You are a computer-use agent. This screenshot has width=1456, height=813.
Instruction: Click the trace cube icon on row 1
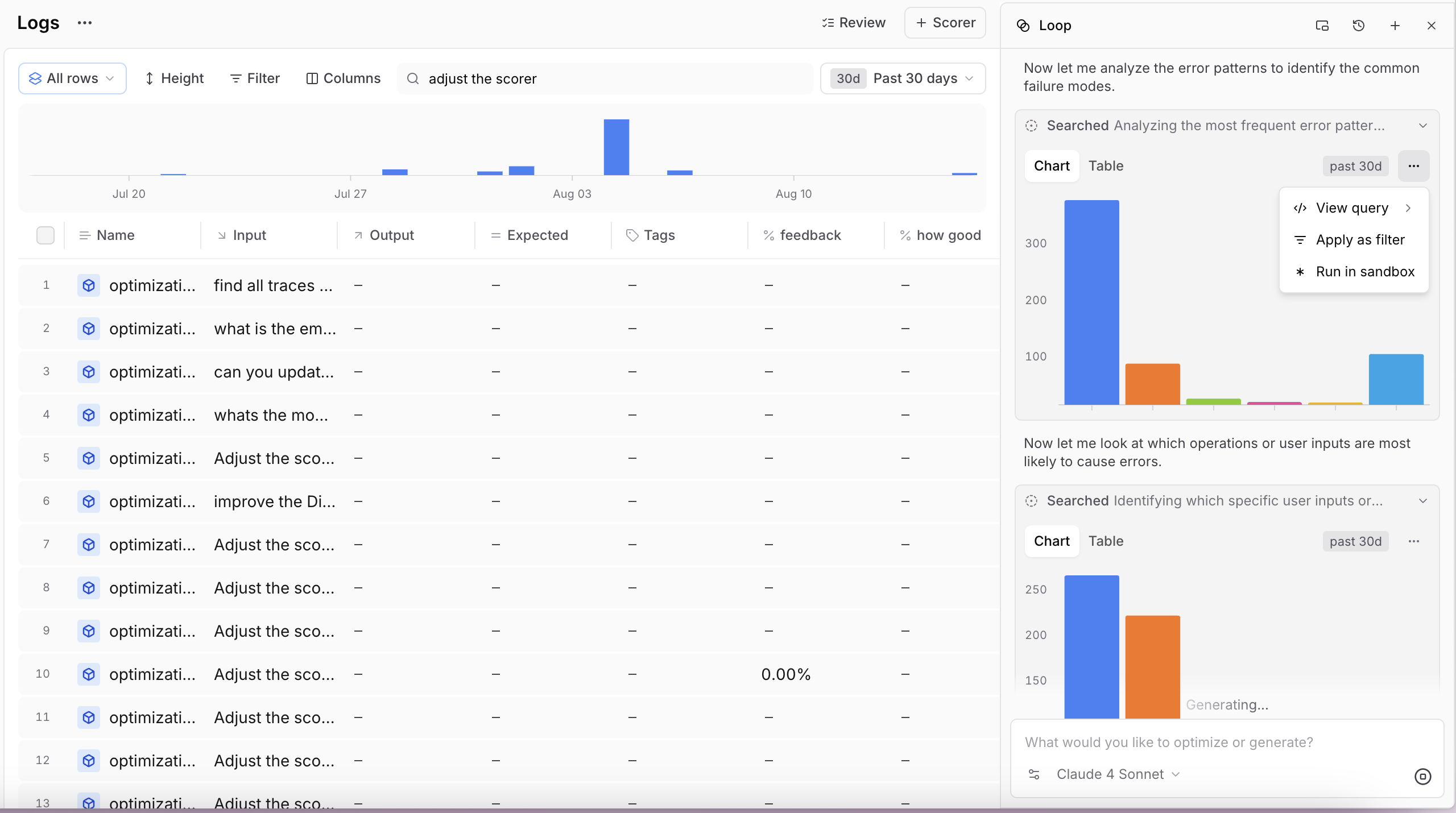pos(88,285)
